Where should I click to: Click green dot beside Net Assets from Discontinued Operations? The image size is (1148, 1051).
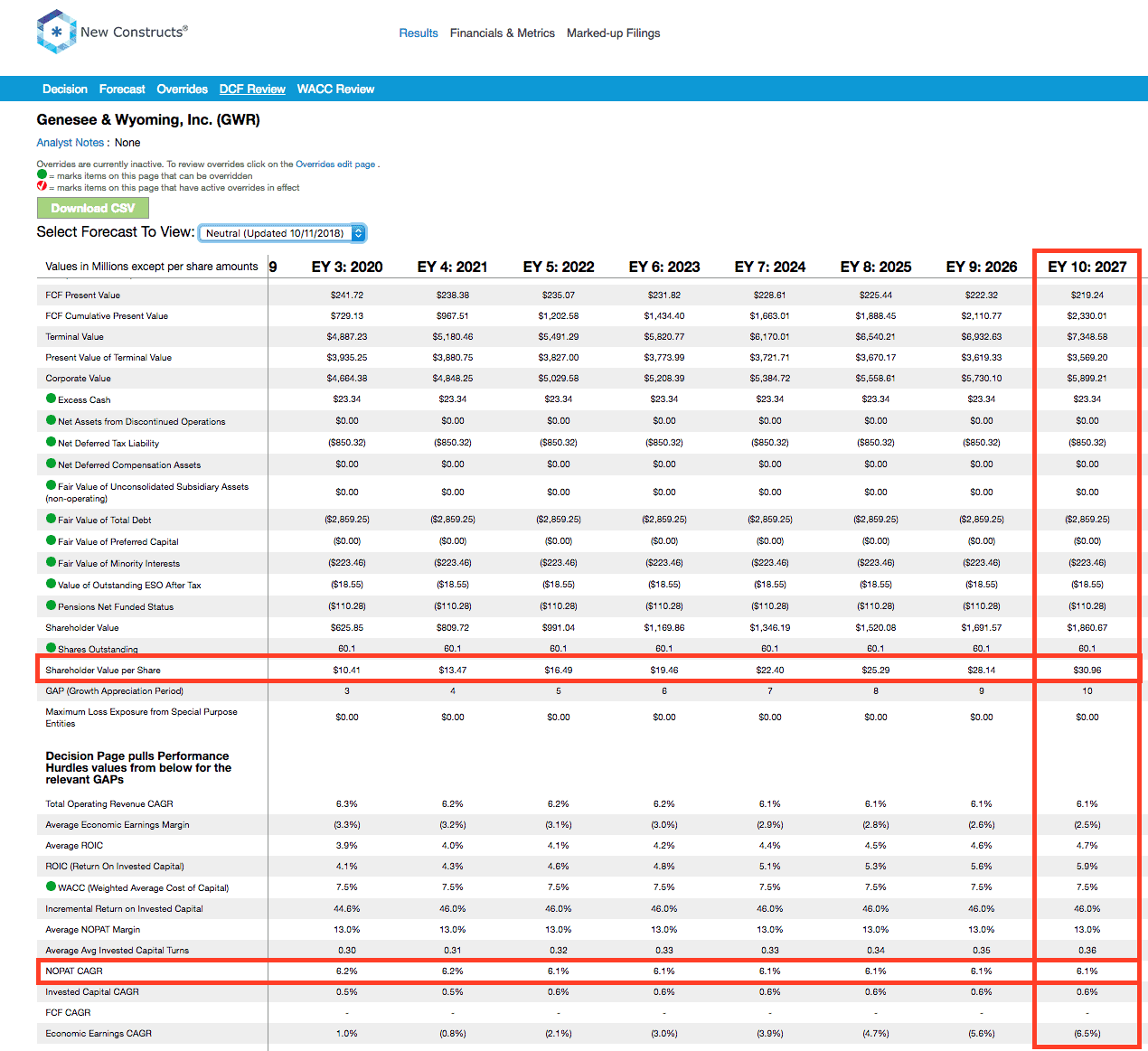[x=52, y=420]
